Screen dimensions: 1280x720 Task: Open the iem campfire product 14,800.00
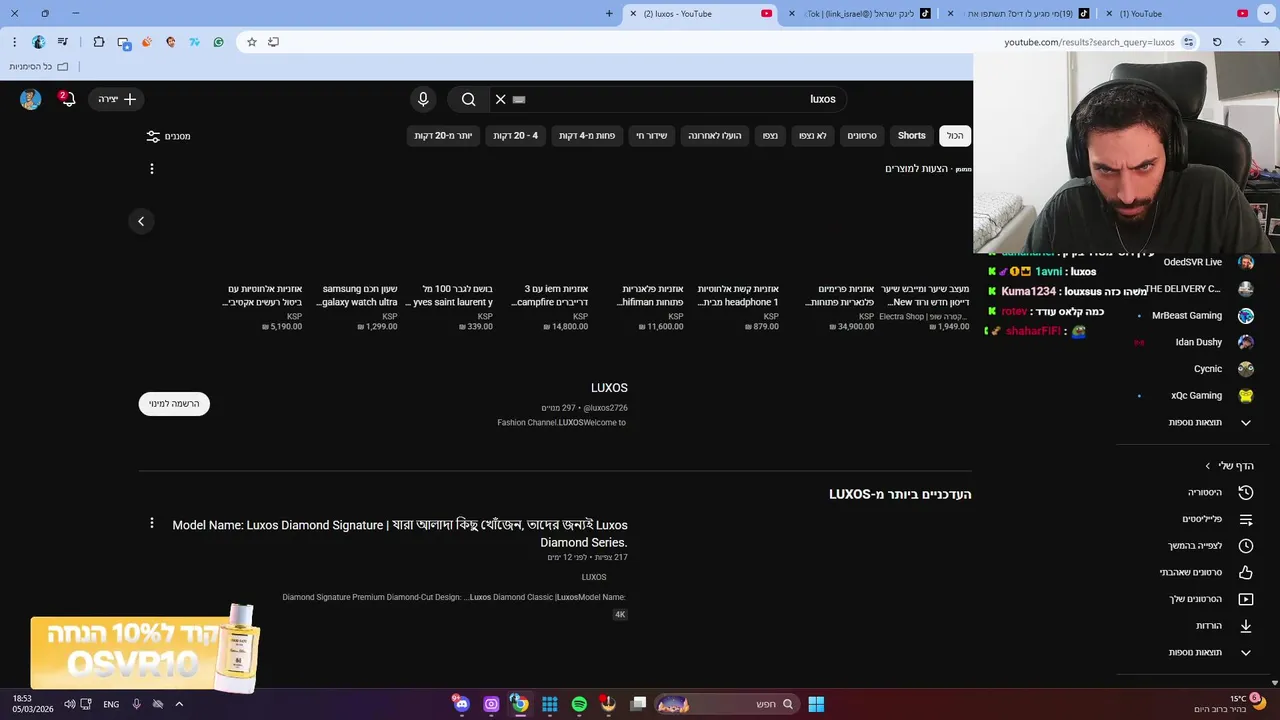(x=549, y=295)
